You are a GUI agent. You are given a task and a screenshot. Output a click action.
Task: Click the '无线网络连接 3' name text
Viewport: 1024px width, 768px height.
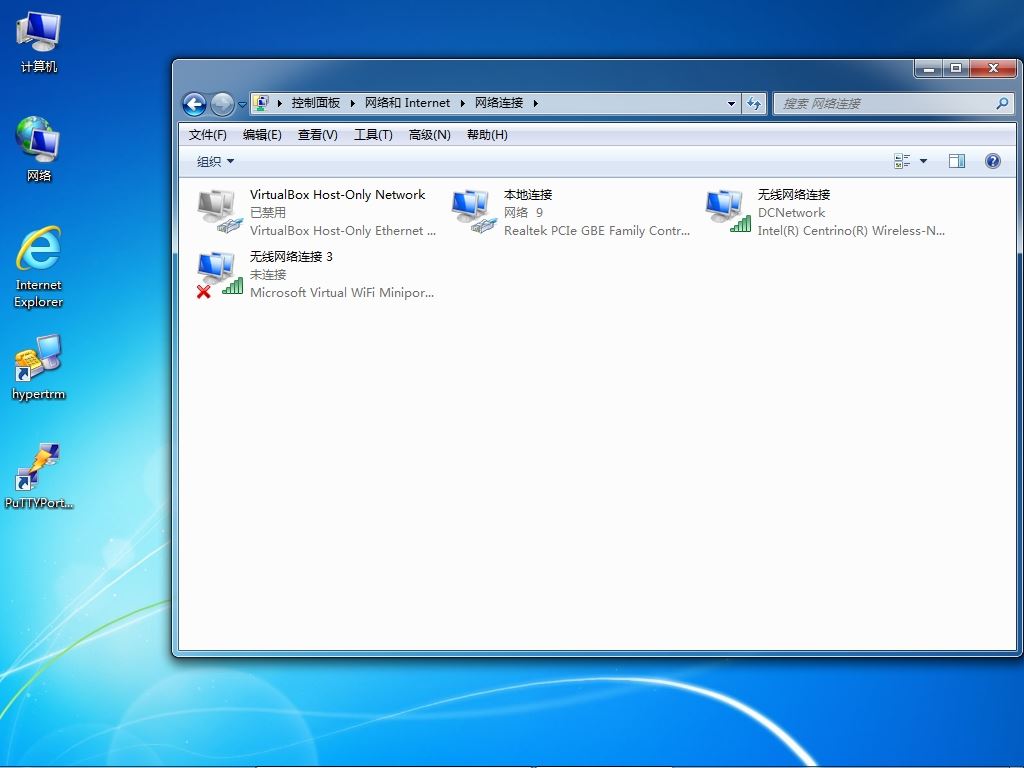click(x=291, y=256)
